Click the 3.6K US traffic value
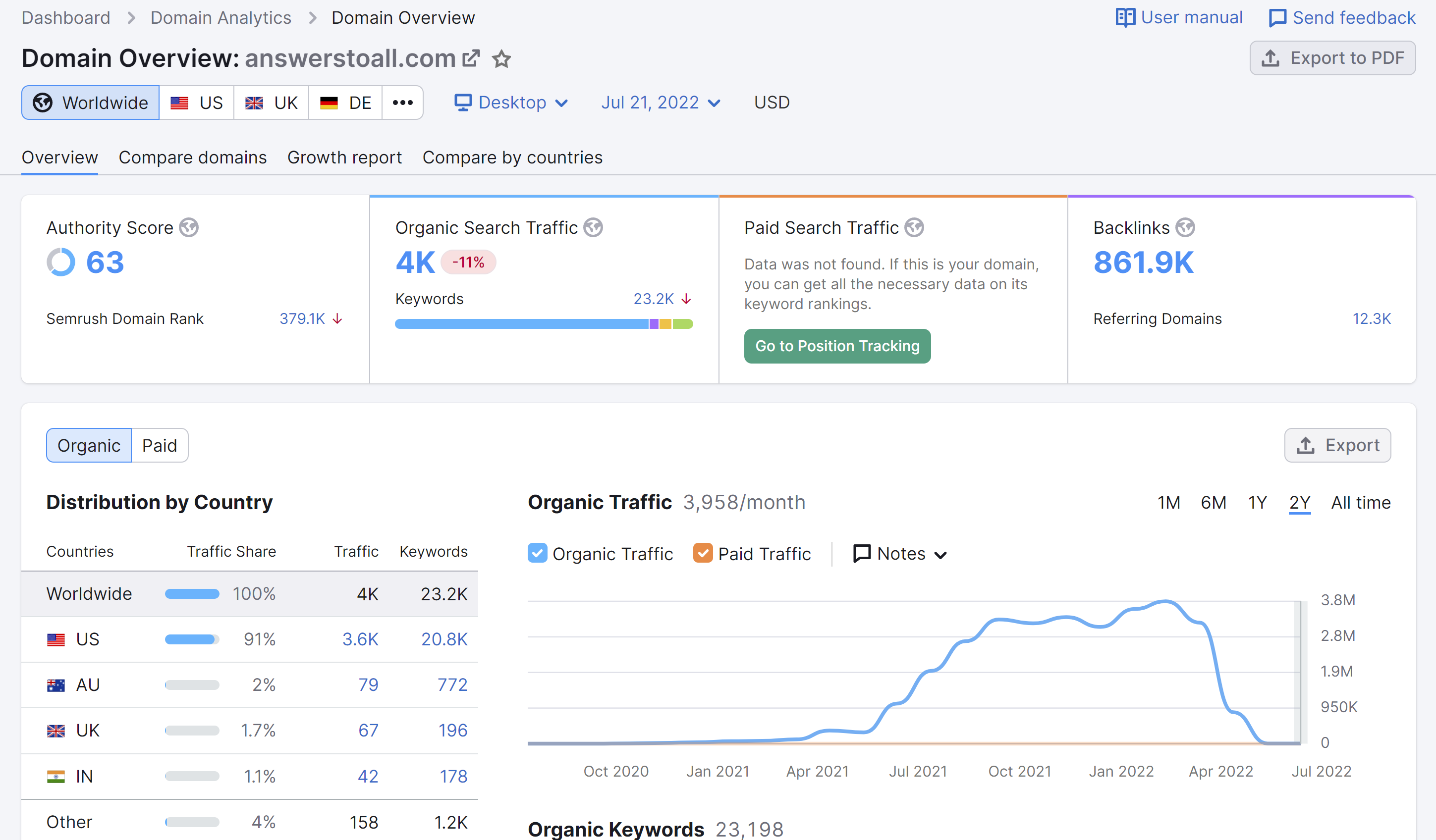Image resolution: width=1436 pixels, height=840 pixels. coord(360,639)
